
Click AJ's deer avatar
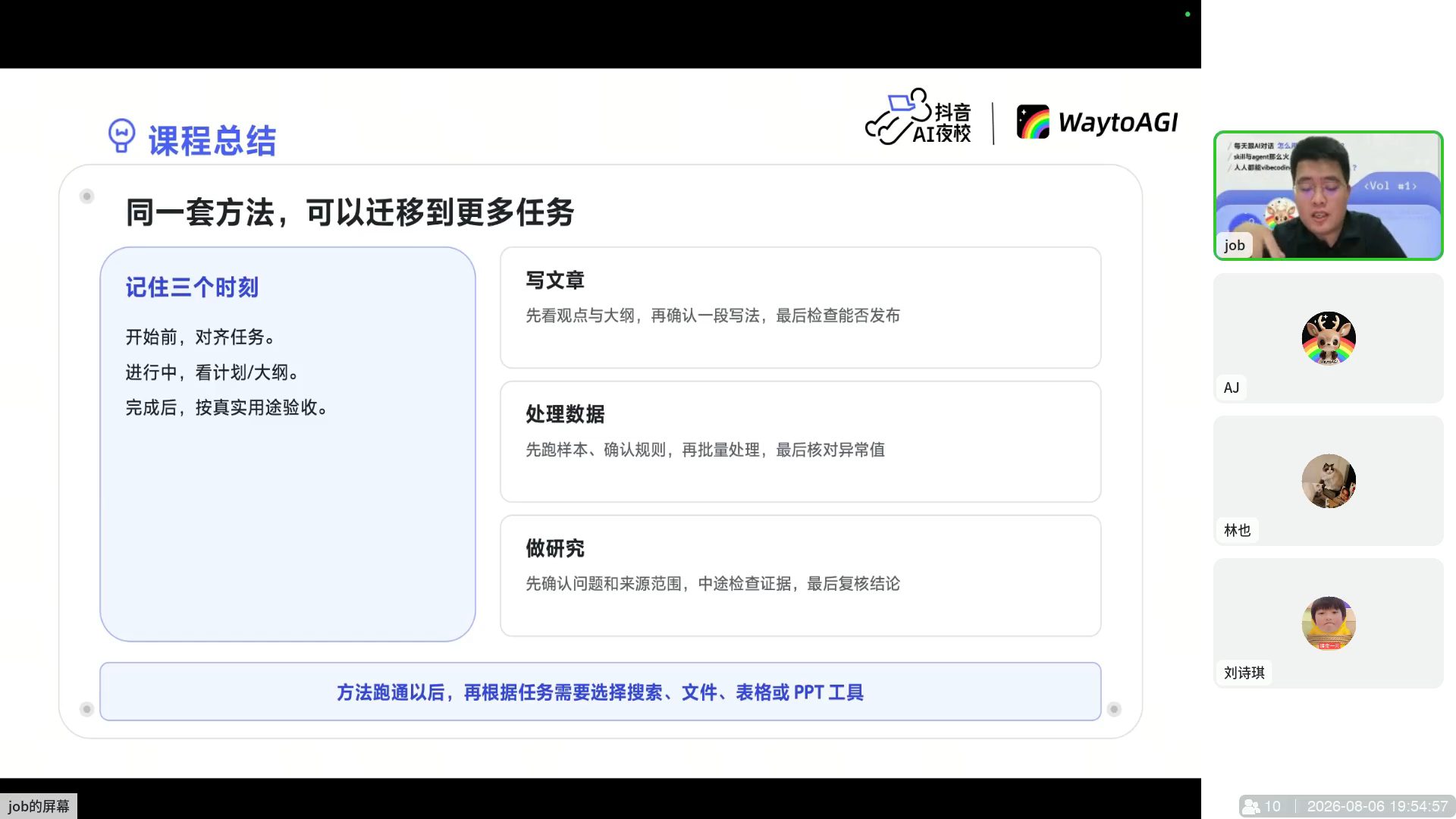click(1329, 338)
